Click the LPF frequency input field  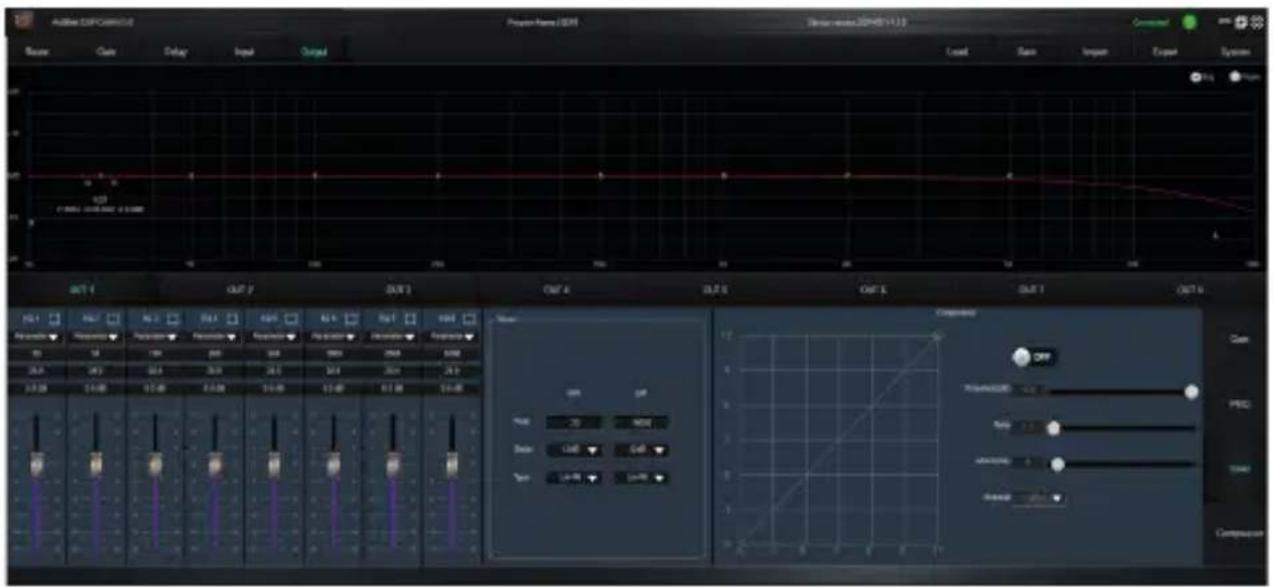pyautogui.click(x=640, y=423)
